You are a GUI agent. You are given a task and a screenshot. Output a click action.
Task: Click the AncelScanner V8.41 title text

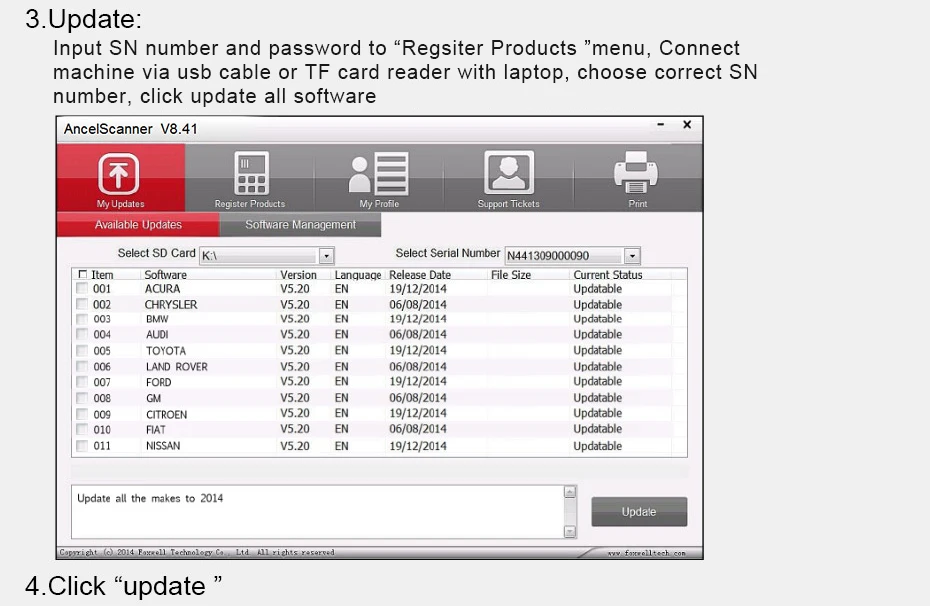130,129
